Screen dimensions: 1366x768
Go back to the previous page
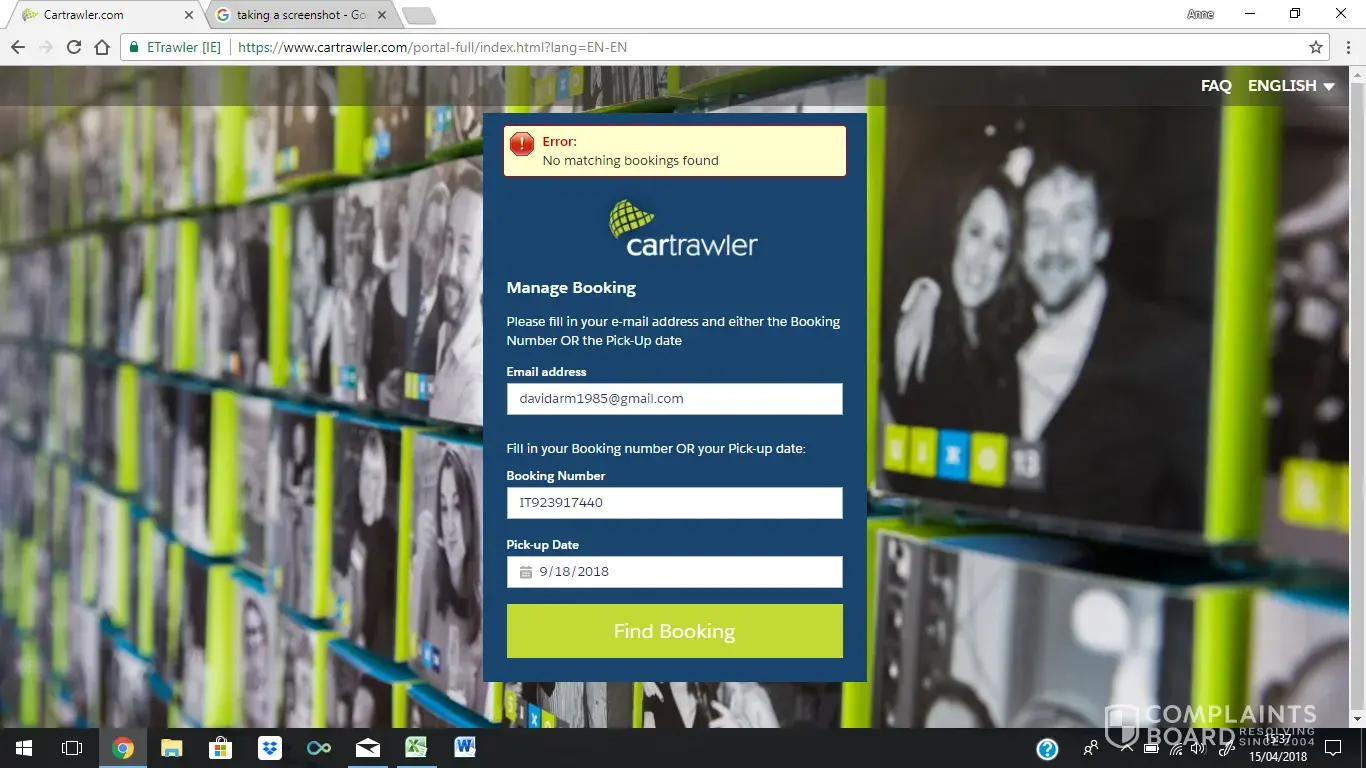18,47
